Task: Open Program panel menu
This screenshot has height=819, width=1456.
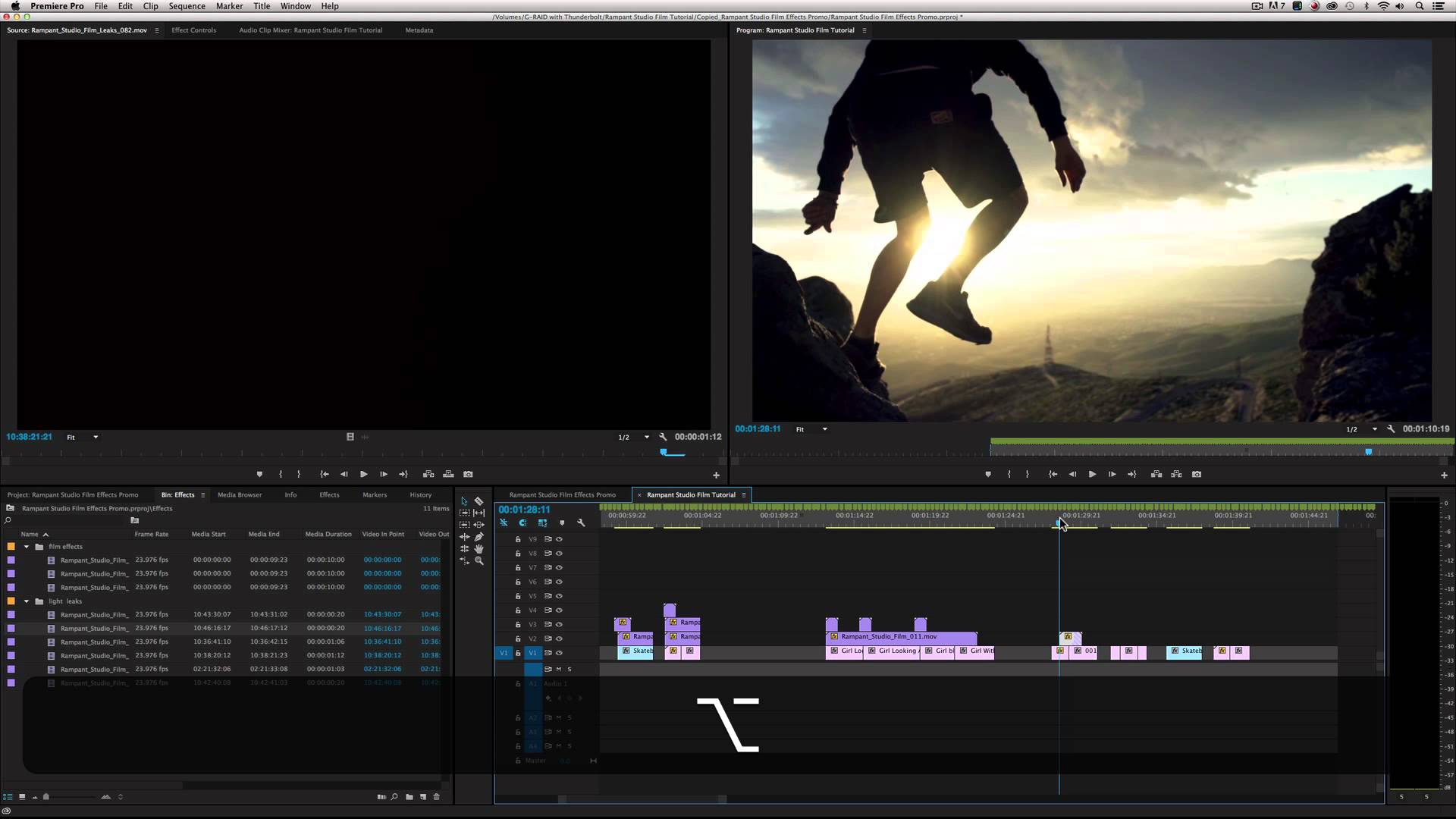Action: [864, 30]
